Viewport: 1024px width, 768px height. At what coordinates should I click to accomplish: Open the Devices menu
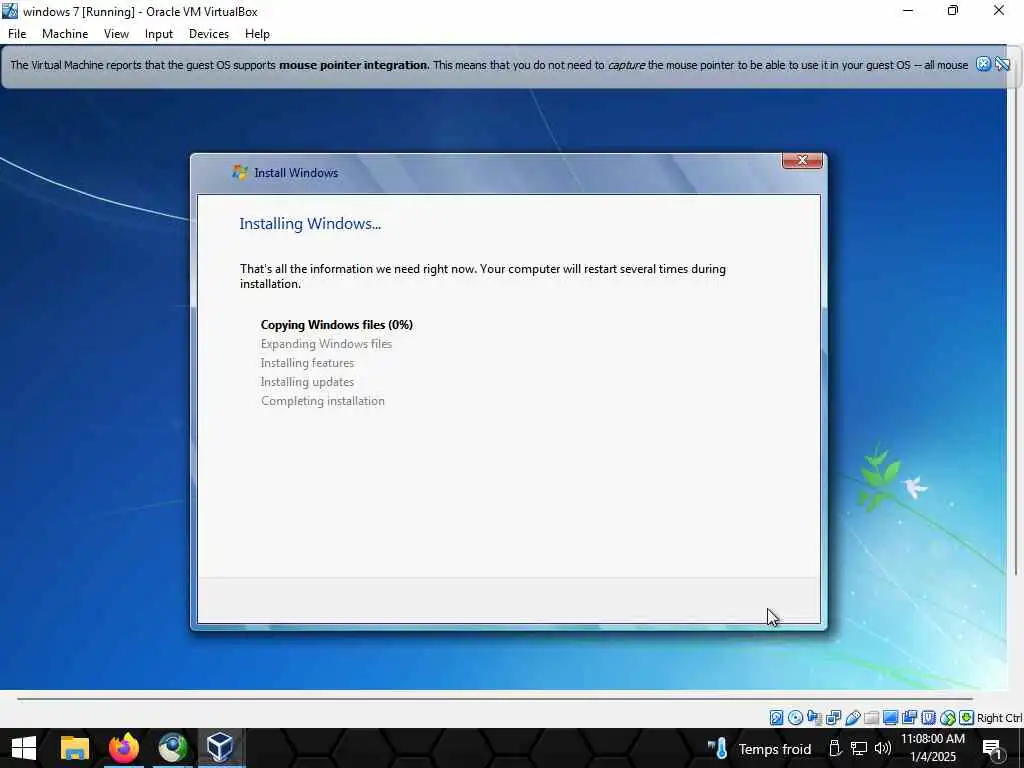pyautogui.click(x=209, y=34)
